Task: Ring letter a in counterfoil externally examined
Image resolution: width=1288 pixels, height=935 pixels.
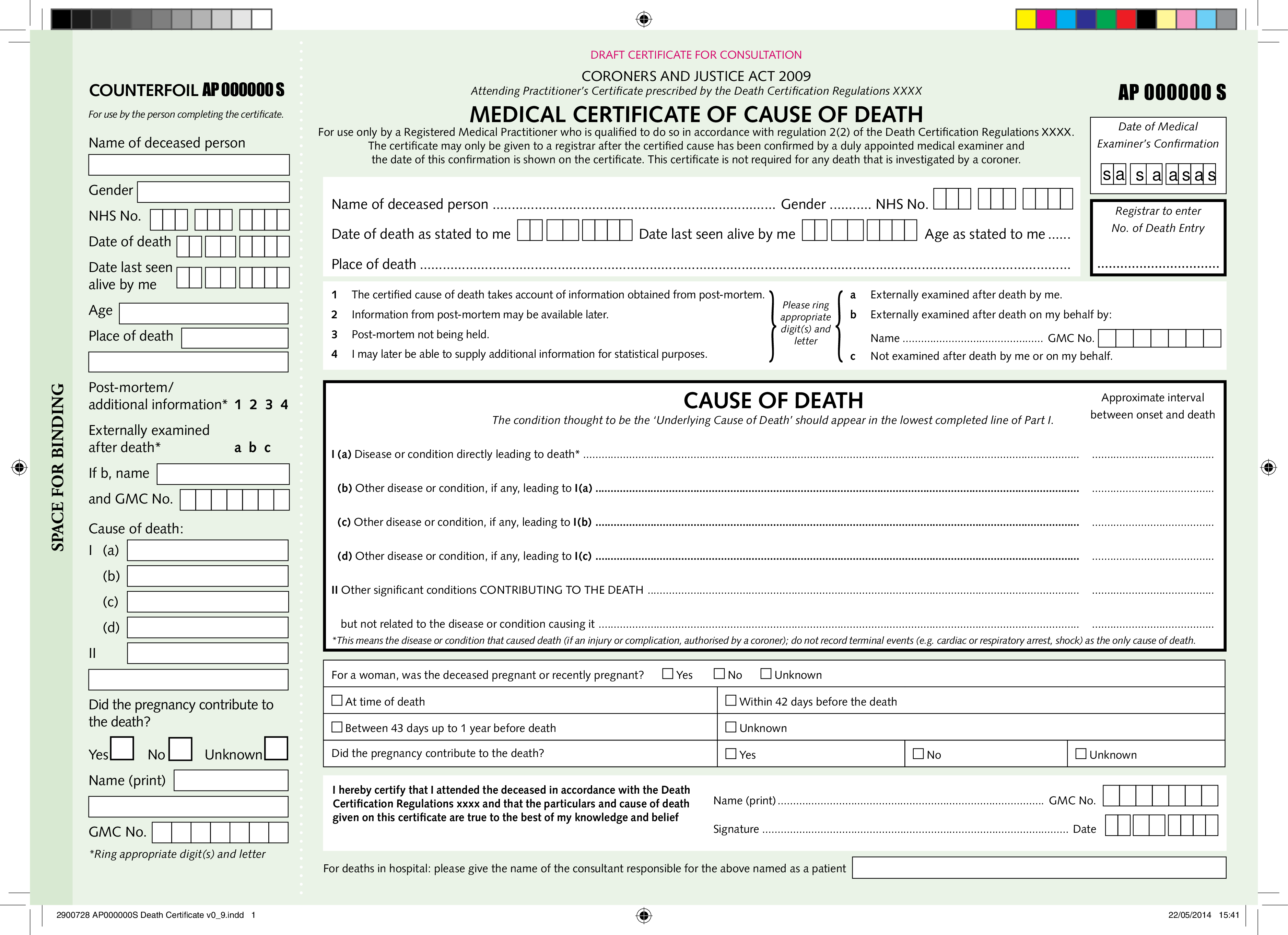Action: (238, 448)
